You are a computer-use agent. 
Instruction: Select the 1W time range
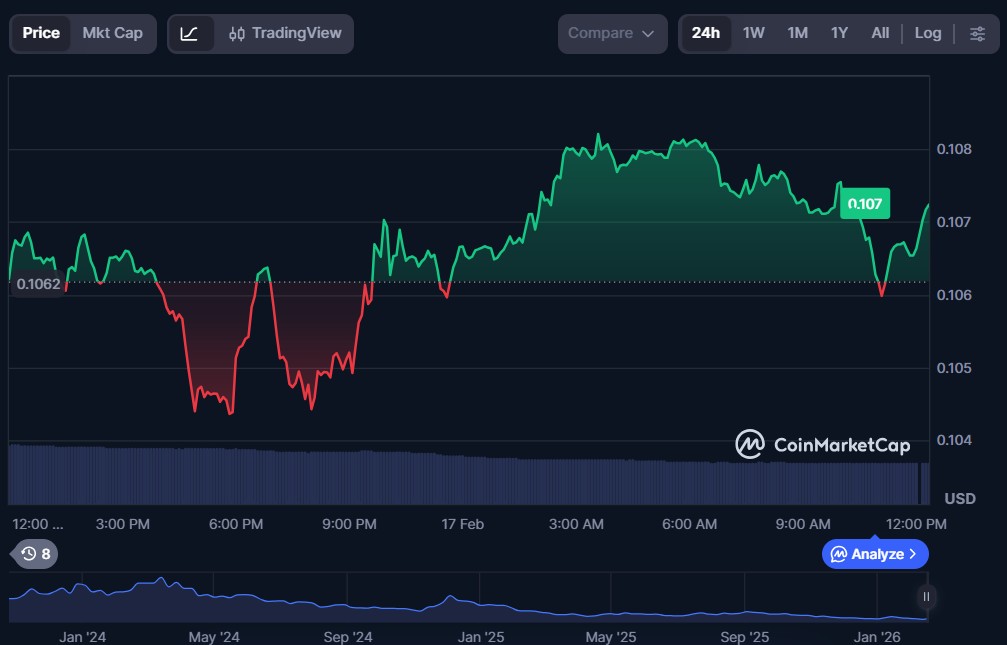[x=753, y=33]
